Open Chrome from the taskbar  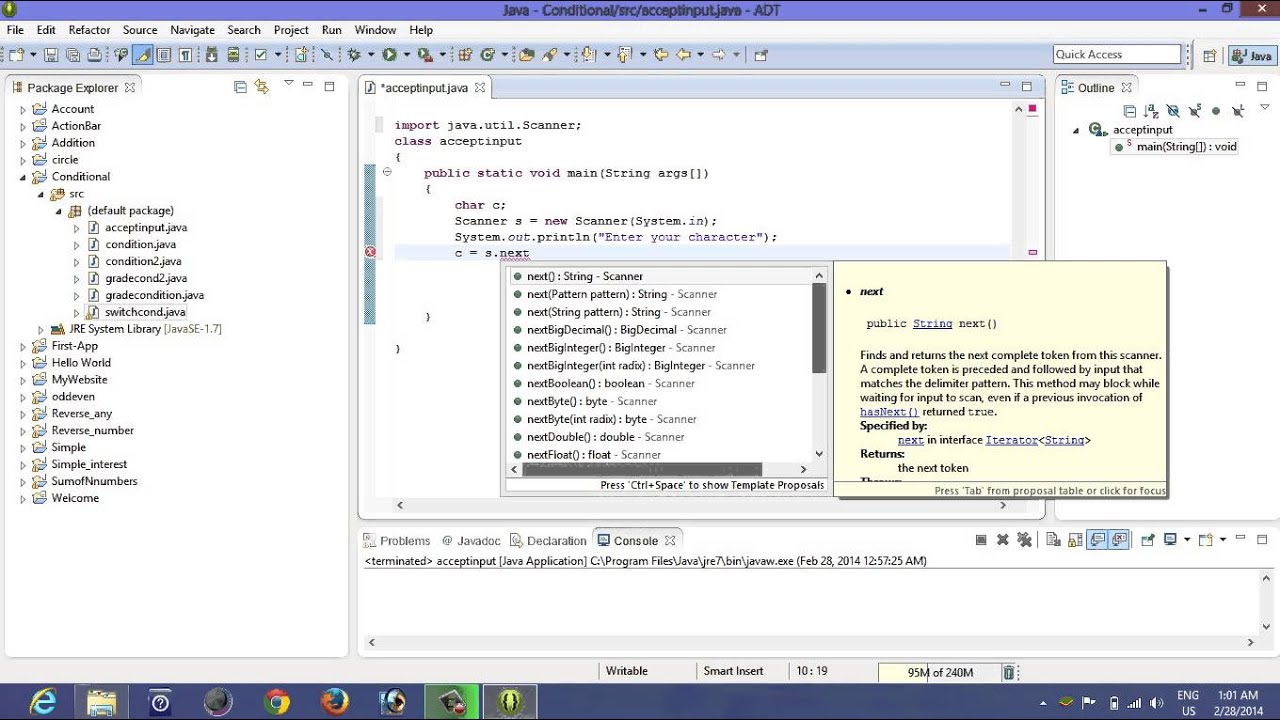[x=277, y=702]
